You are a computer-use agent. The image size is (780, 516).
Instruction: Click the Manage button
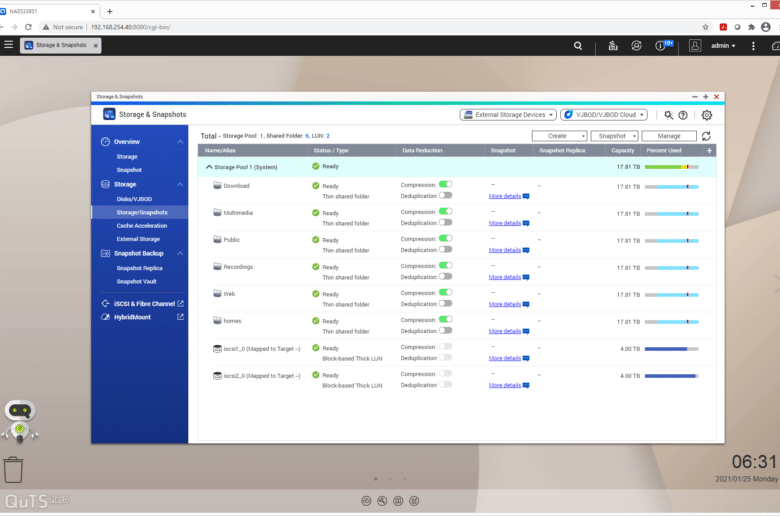click(669, 136)
